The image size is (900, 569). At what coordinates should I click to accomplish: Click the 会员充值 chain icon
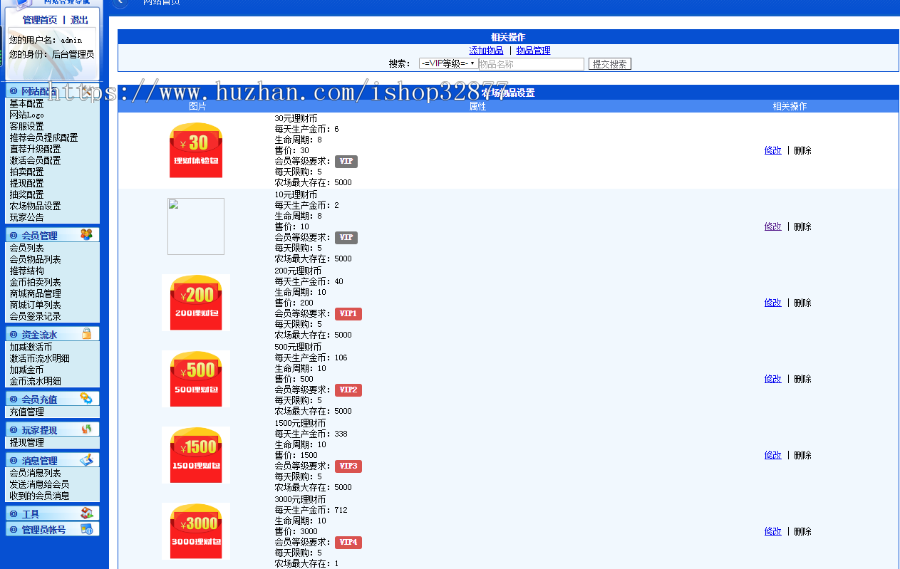(x=86, y=398)
